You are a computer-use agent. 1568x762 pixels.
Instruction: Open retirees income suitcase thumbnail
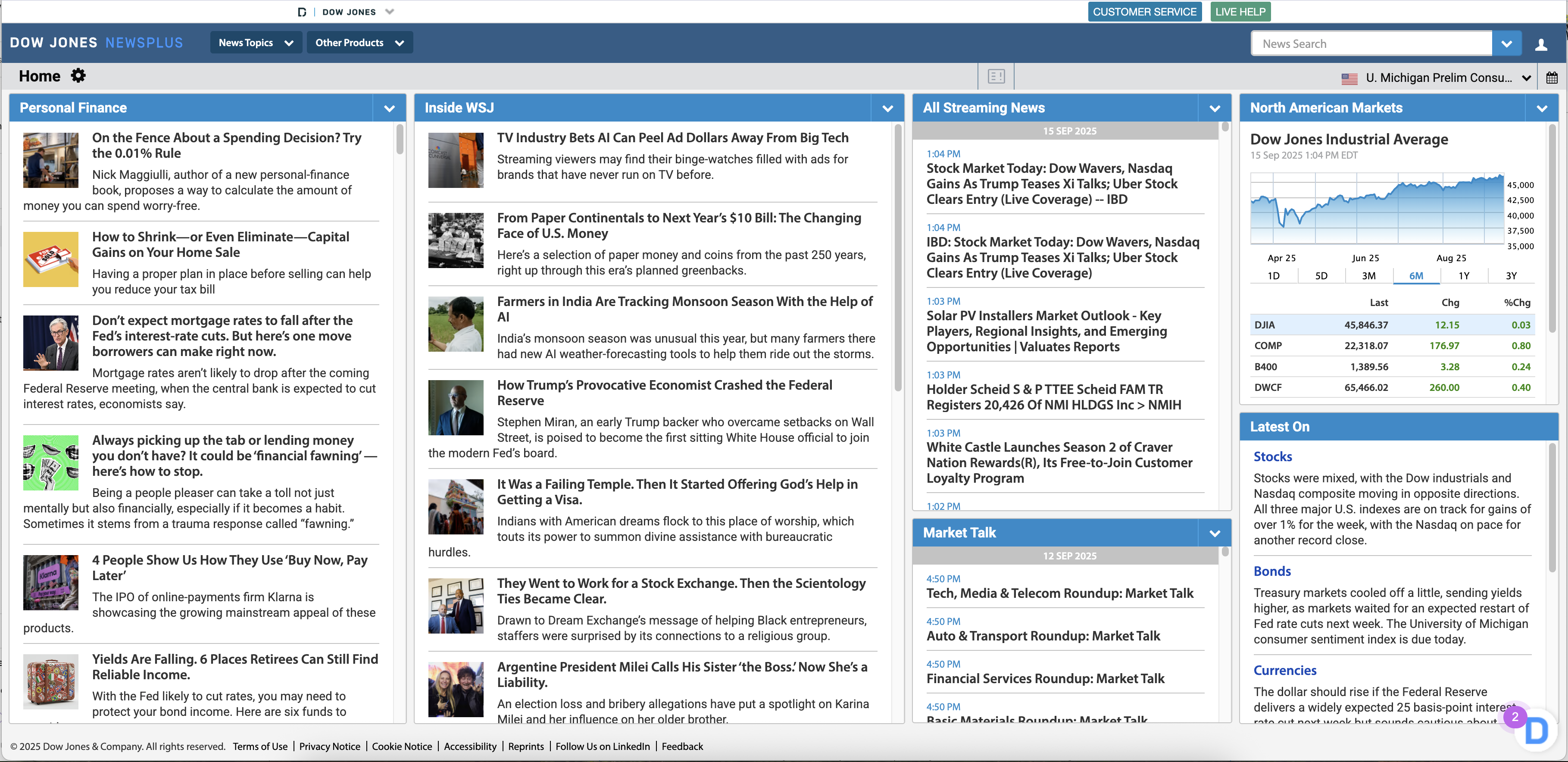[50, 682]
